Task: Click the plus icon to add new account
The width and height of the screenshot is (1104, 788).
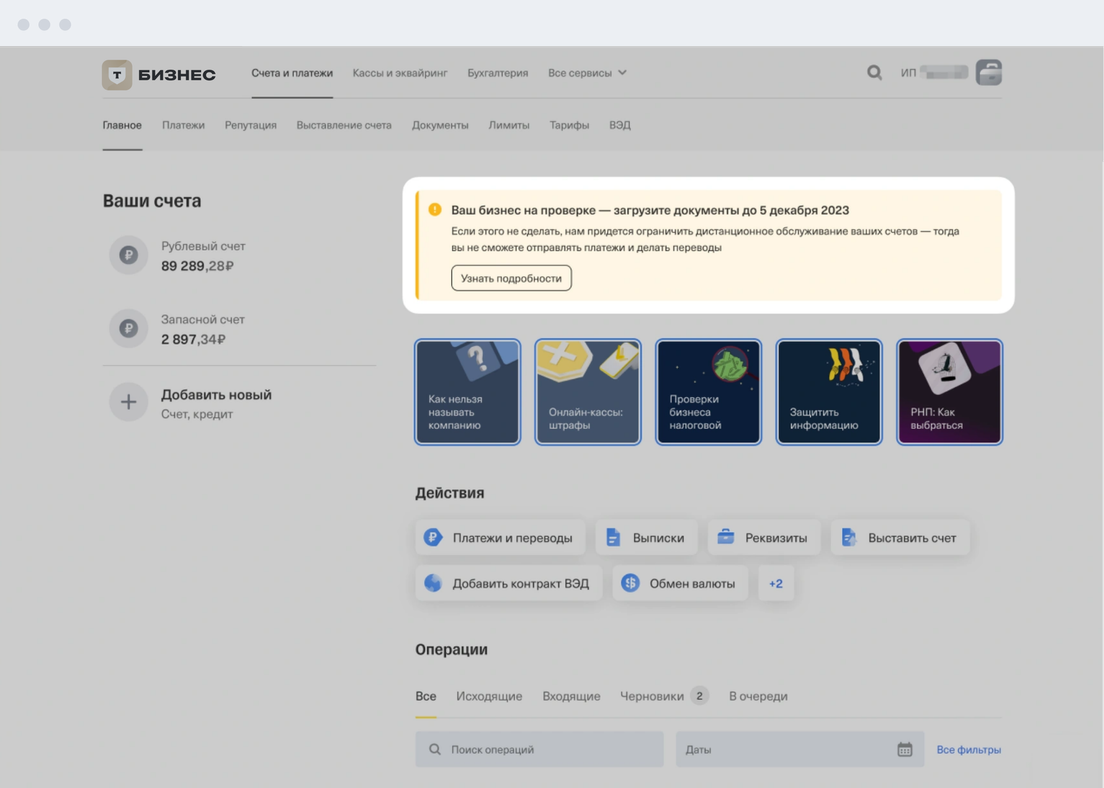Action: (128, 403)
